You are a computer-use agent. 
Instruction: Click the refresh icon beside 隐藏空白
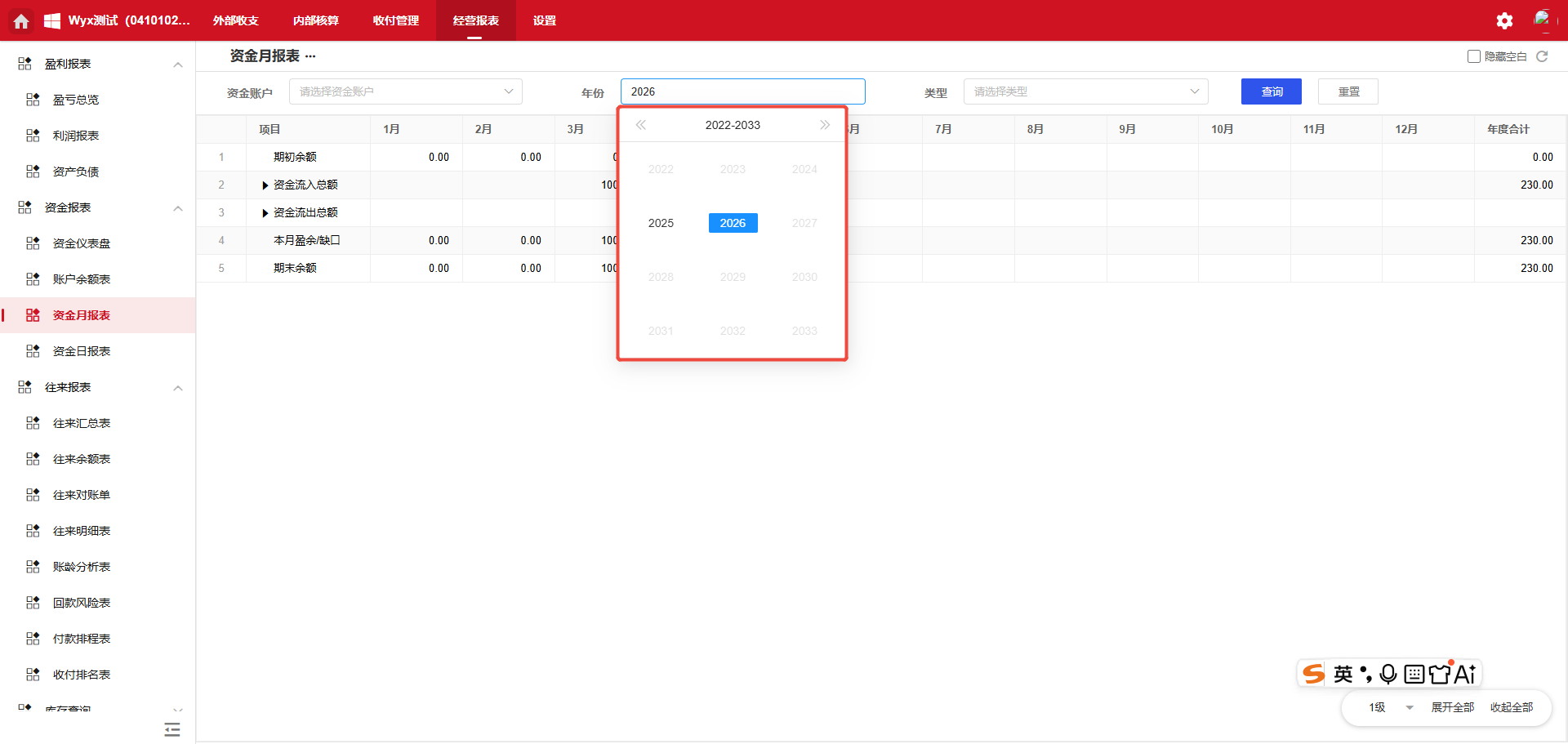click(x=1542, y=56)
